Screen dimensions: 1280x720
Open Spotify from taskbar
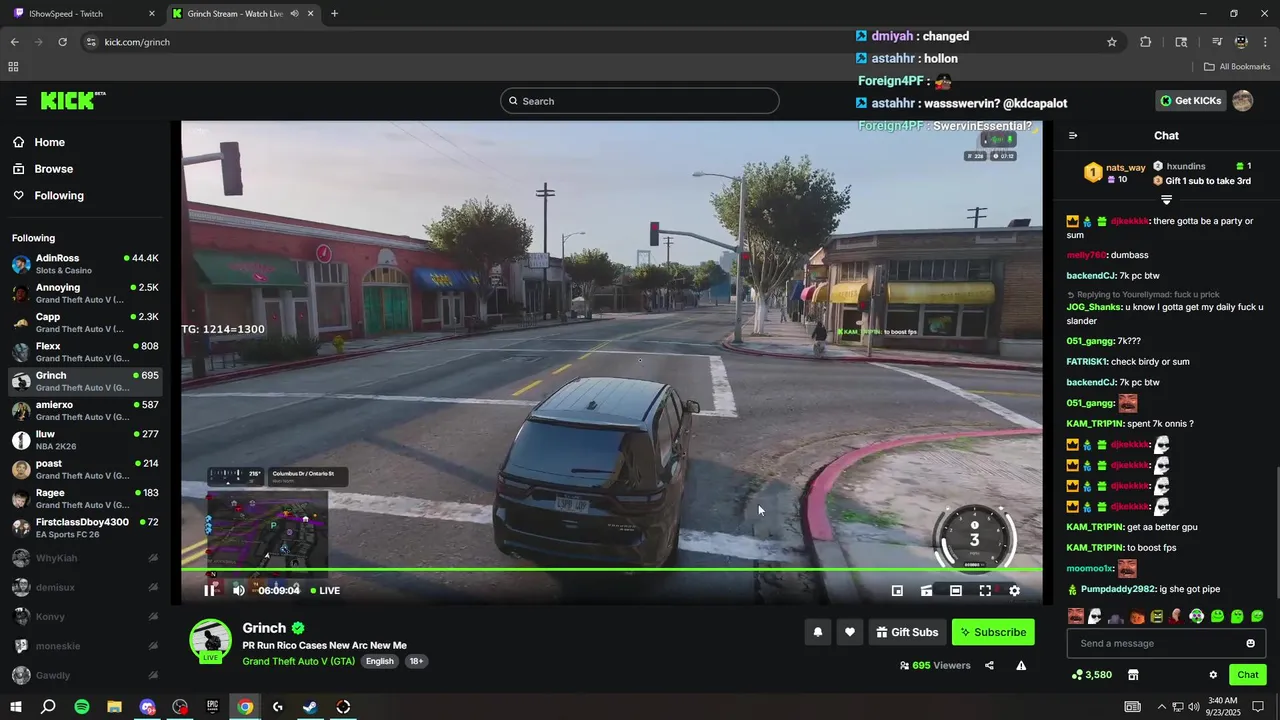click(82, 707)
